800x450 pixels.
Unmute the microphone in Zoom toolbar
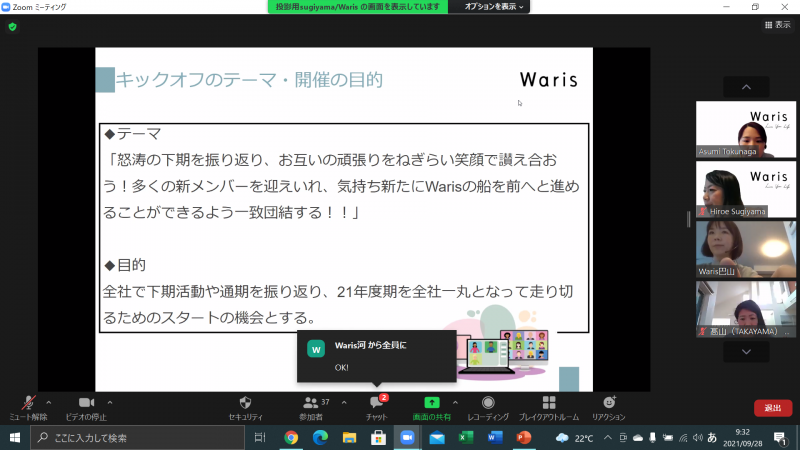click(x=28, y=408)
